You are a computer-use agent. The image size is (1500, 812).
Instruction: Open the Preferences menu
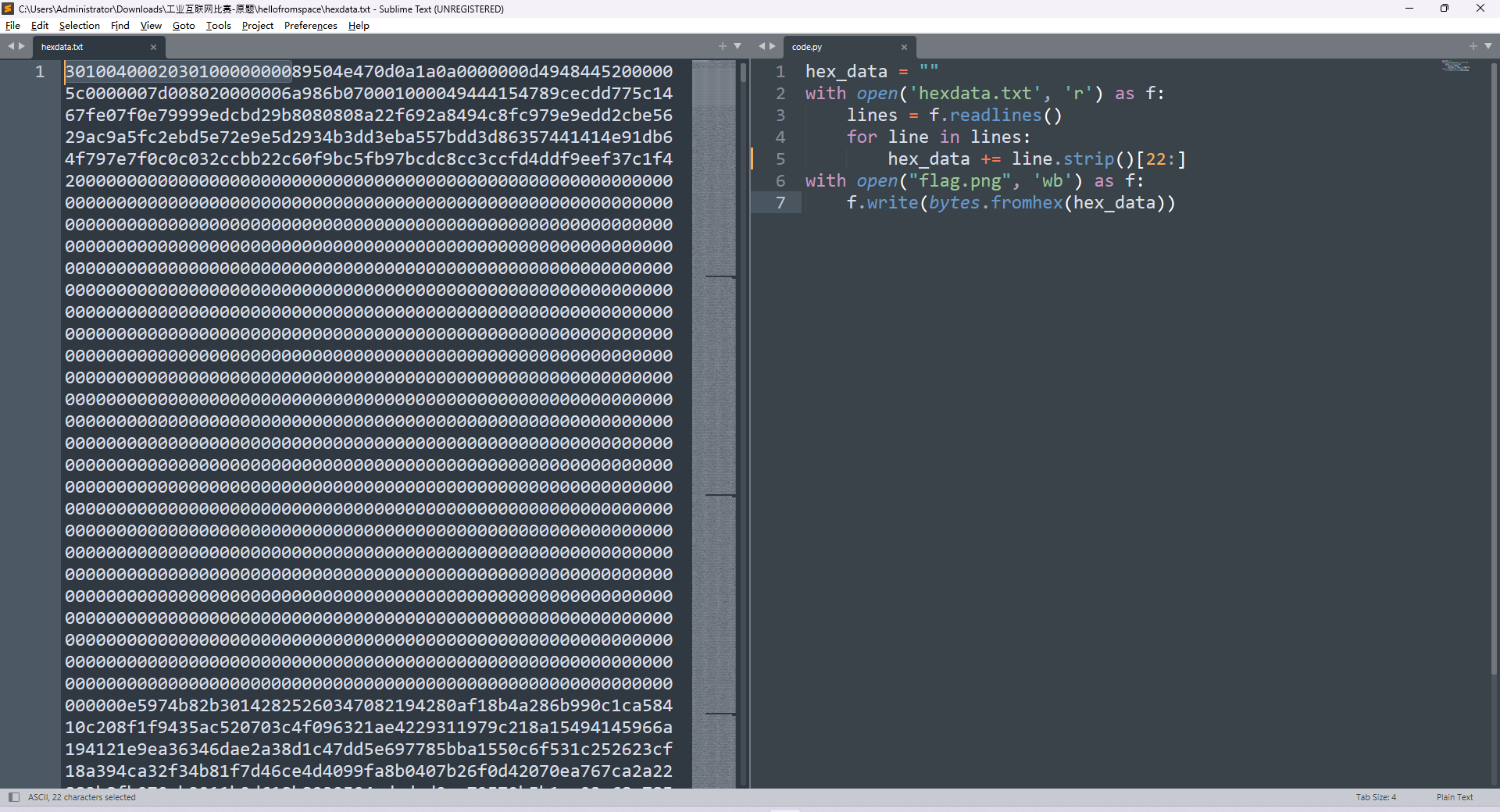(311, 26)
